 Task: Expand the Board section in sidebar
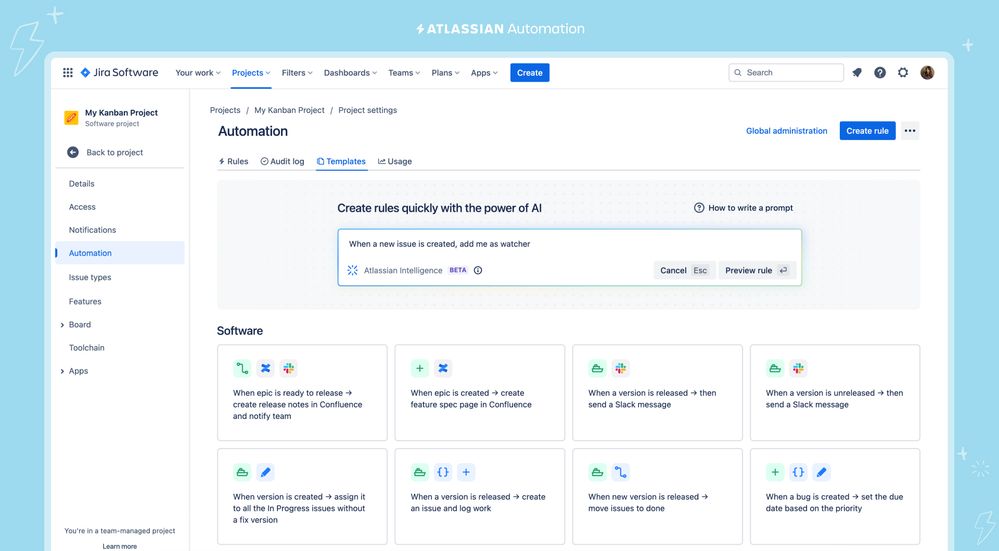(x=62, y=325)
